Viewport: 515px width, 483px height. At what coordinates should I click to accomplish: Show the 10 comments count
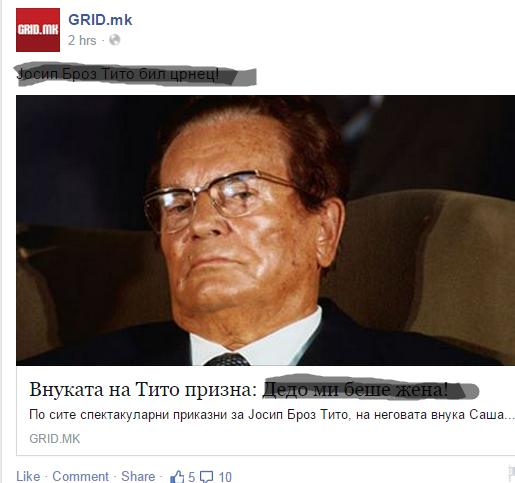point(225,477)
